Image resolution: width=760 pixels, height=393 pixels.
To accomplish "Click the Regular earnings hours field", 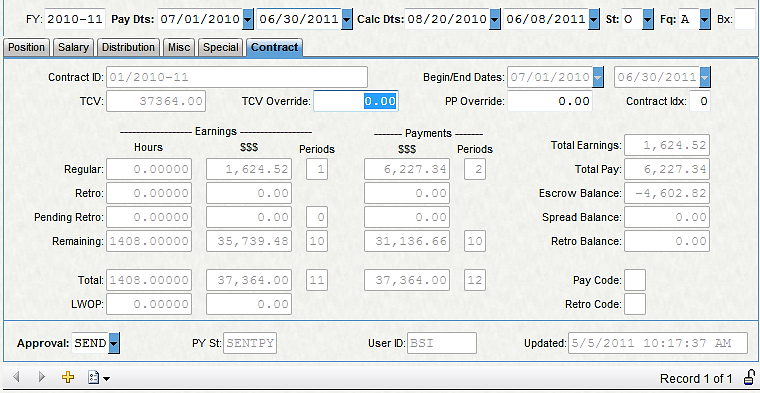I will (149, 169).
